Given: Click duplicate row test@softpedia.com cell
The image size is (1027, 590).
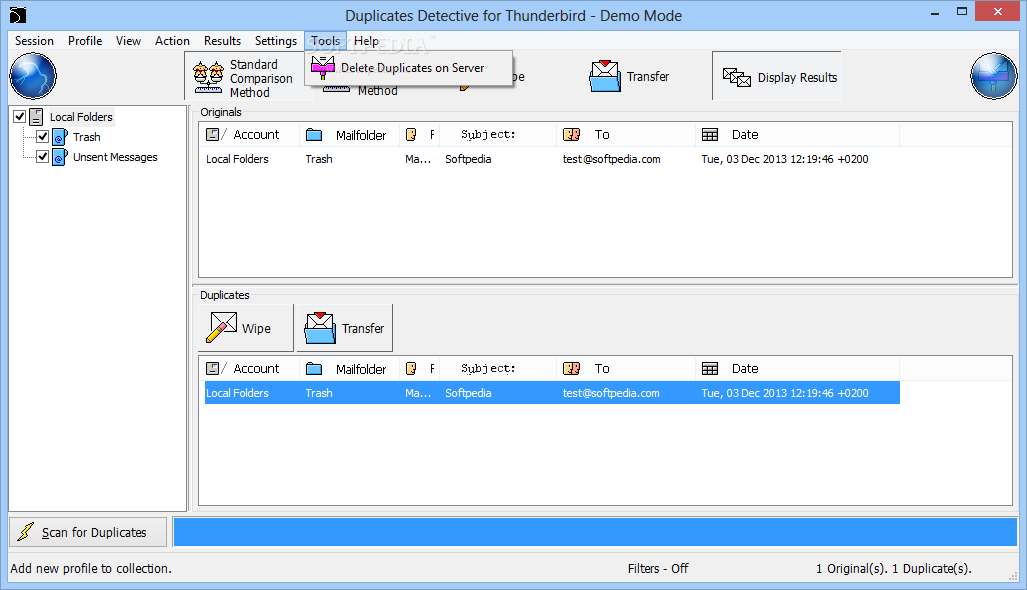Looking at the screenshot, I should click(x=611, y=393).
